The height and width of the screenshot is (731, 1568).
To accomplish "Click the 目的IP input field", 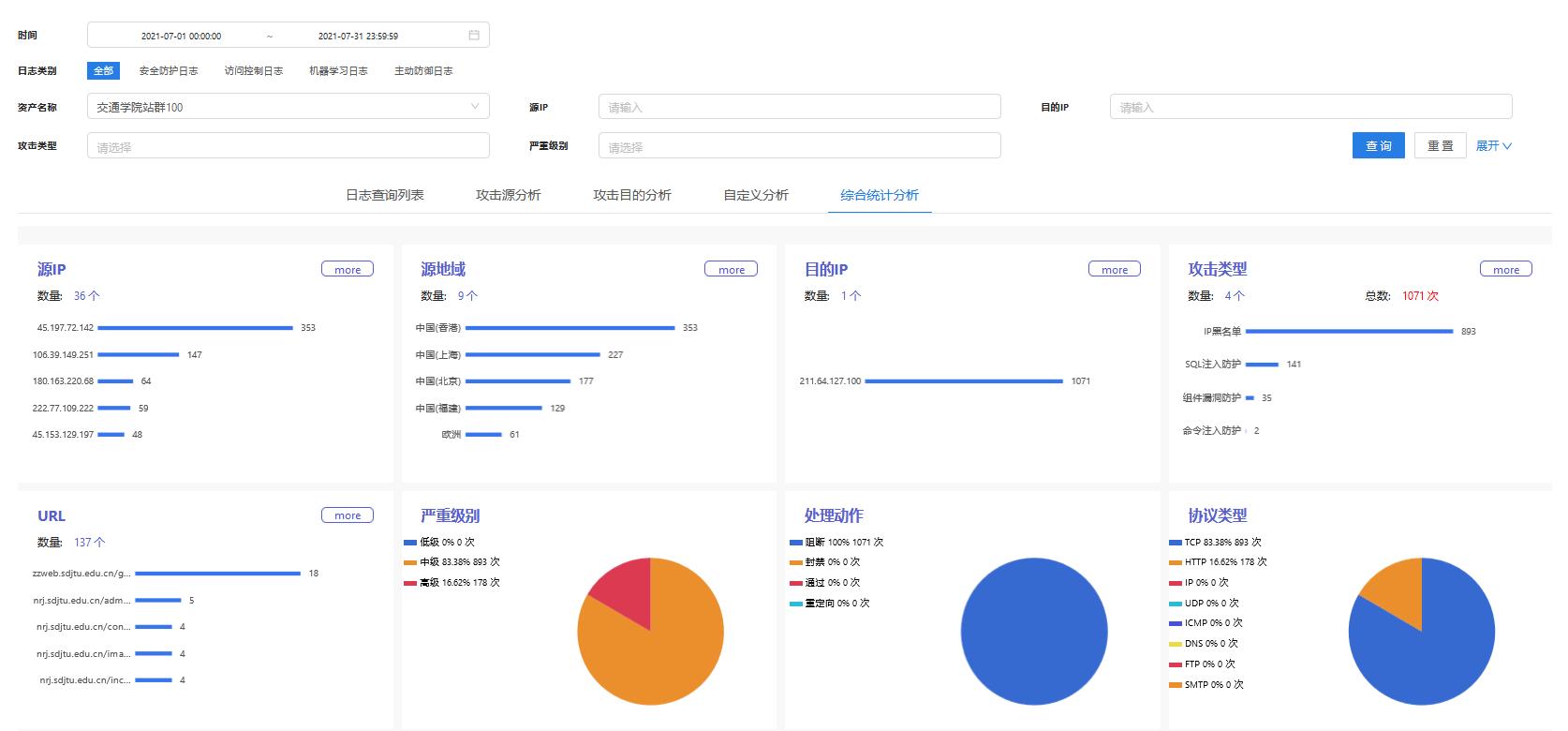I will (1311, 107).
